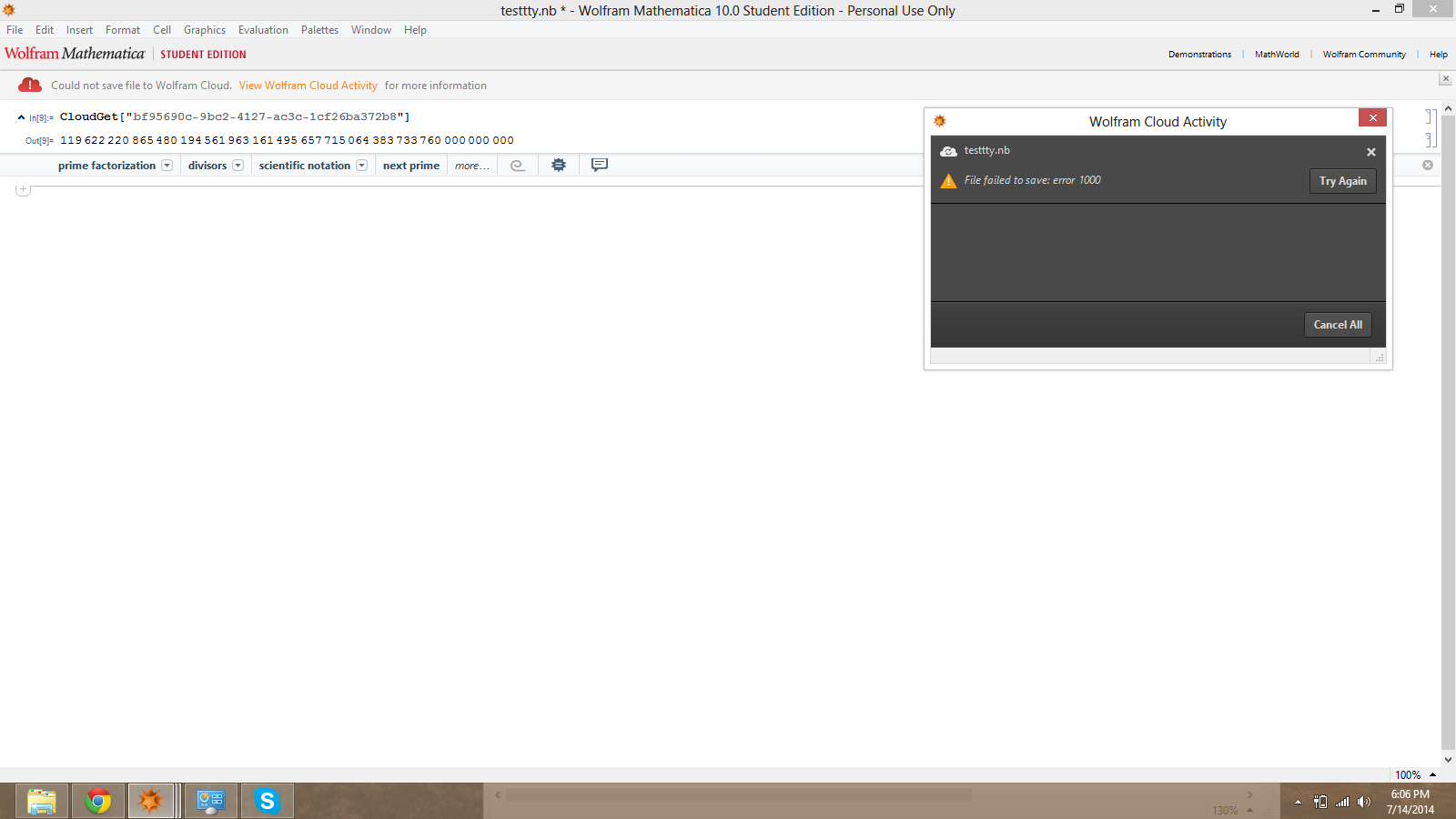Screen dimensions: 1456x819
Task: Click the CloudGet input expression
Action: point(235,116)
